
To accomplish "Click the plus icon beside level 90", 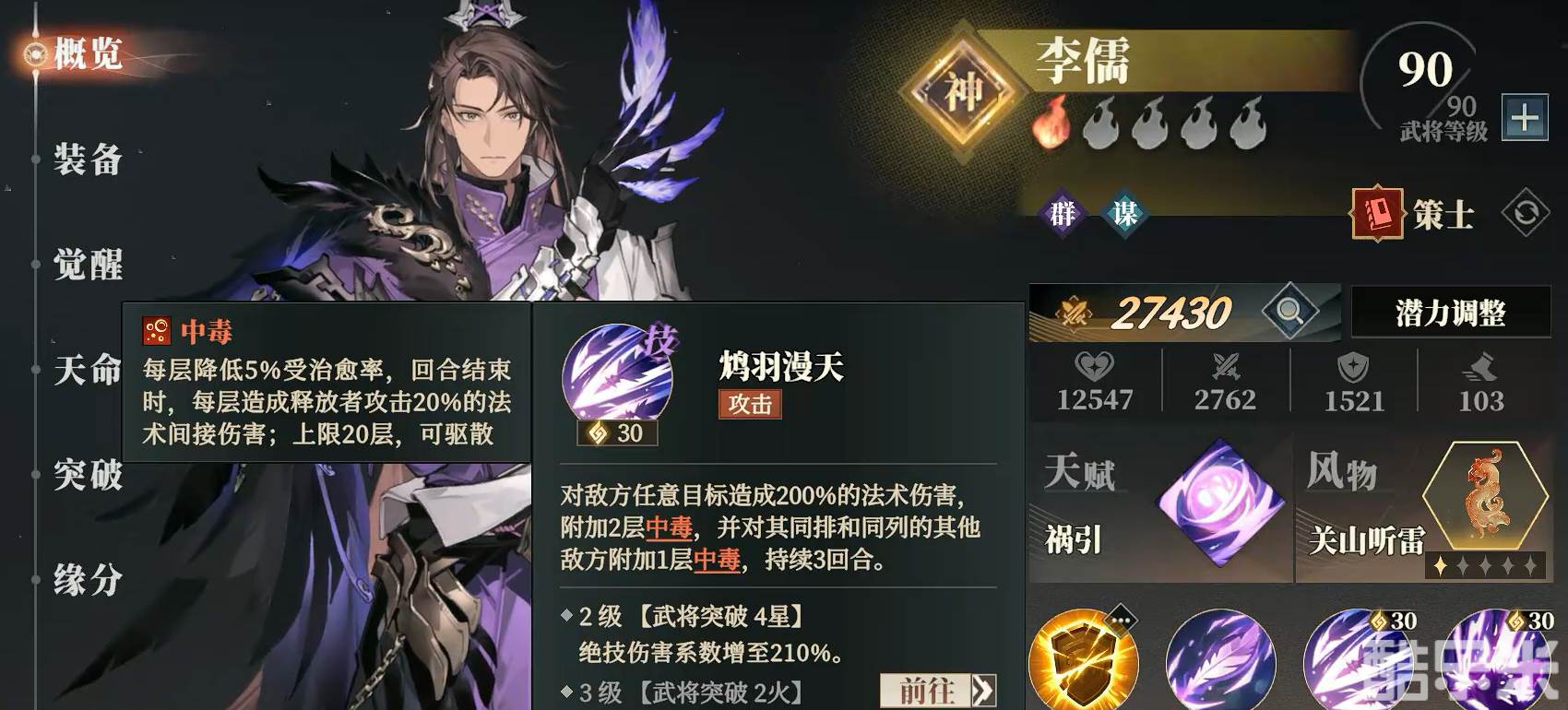I will 1525,117.
